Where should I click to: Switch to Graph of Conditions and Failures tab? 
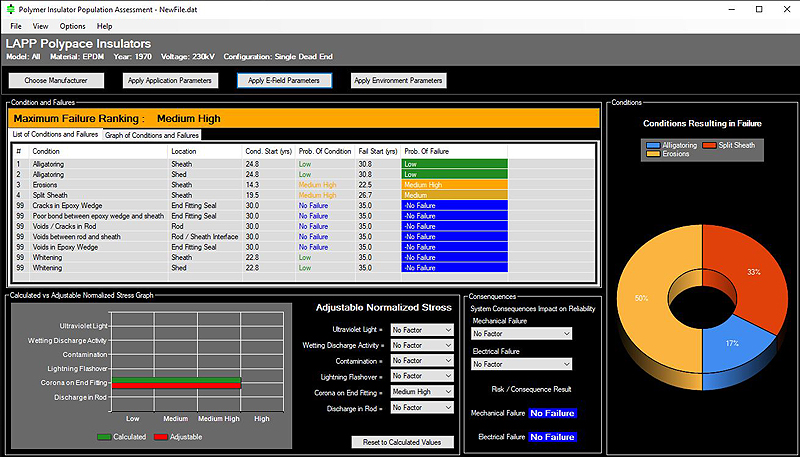(x=152, y=134)
